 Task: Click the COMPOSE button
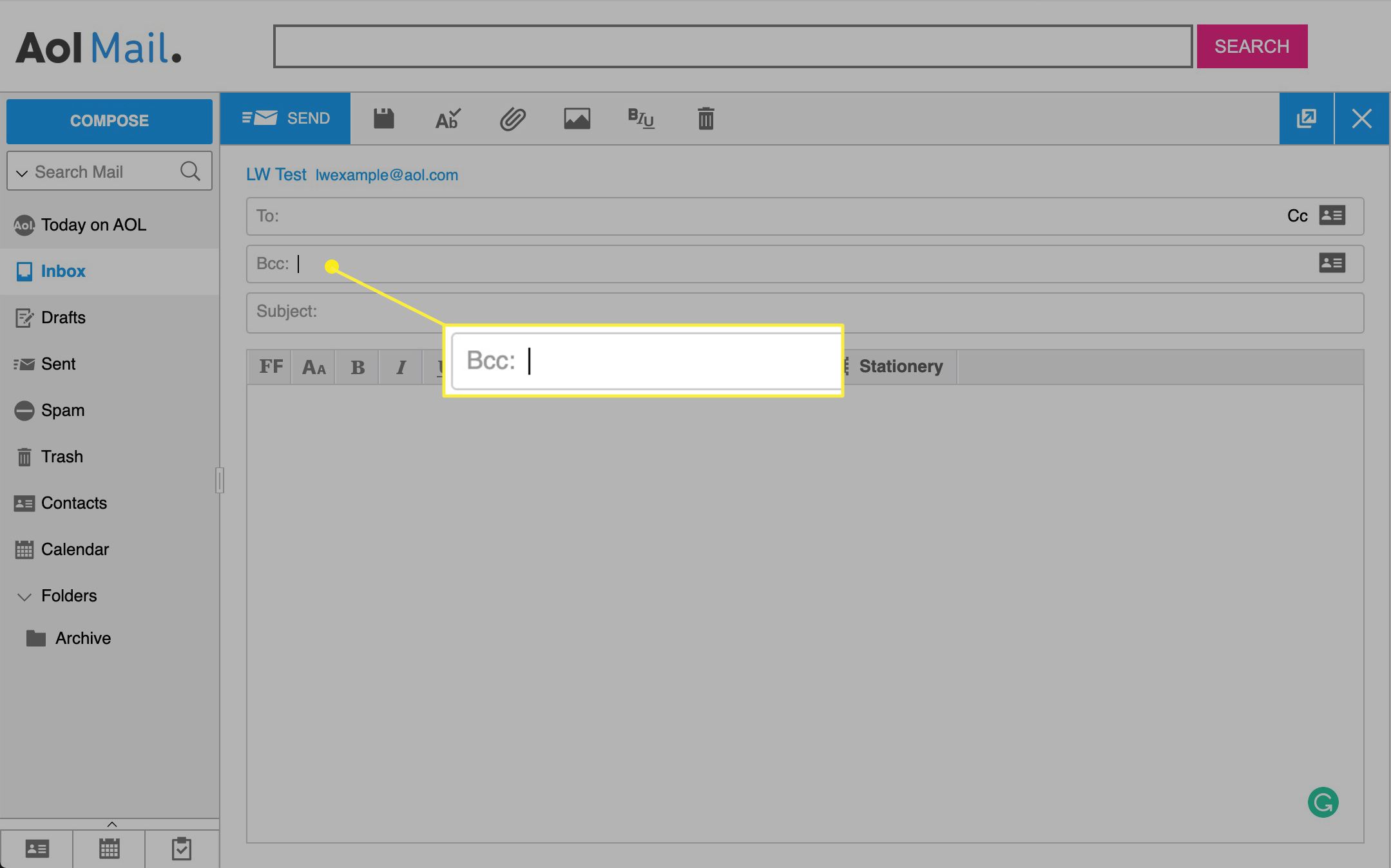[109, 121]
